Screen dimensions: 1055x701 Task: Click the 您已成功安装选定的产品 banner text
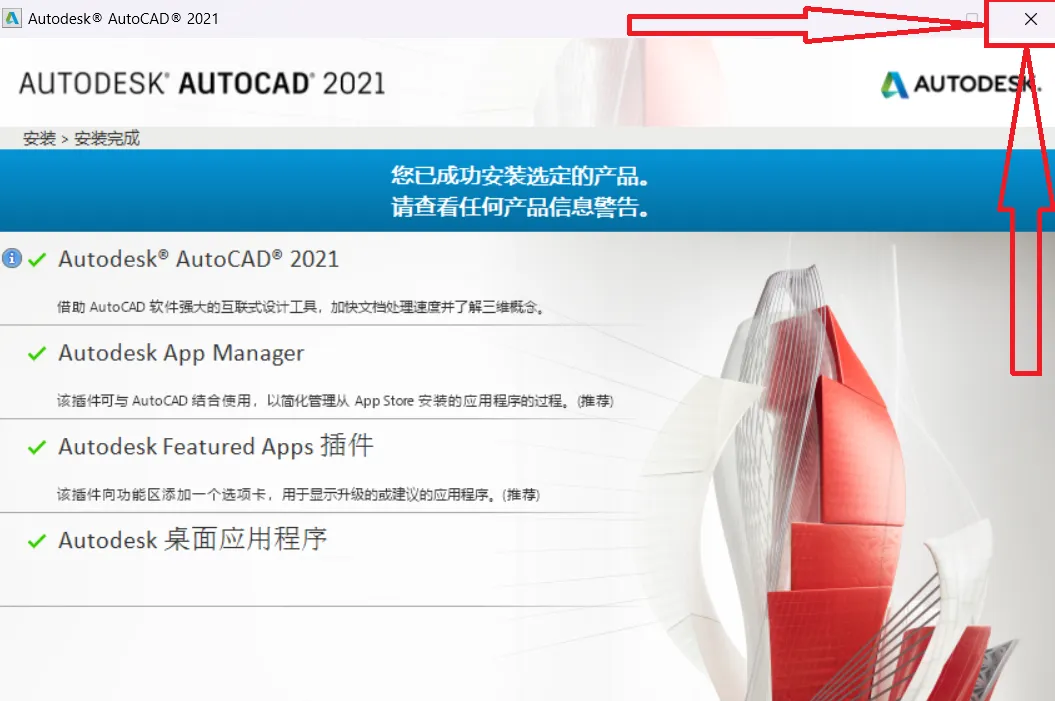pyautogui.click(x=521, y=176)
